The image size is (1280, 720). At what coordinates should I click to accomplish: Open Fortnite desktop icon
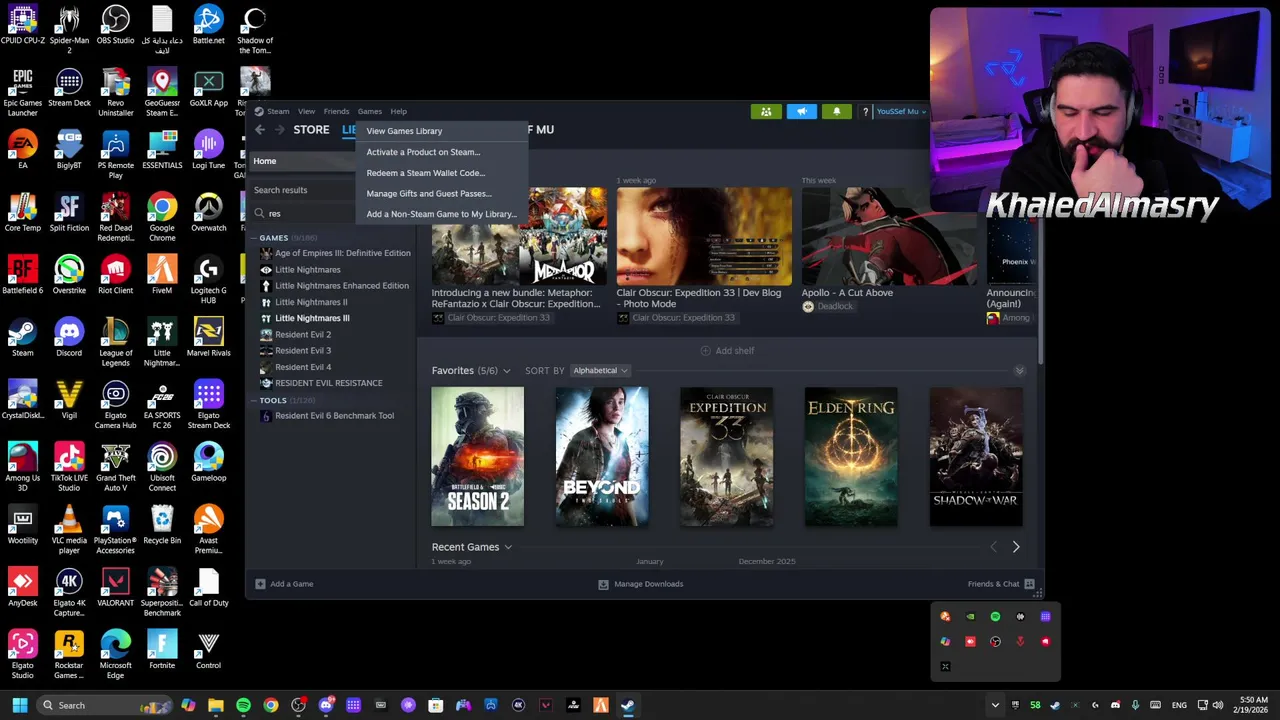pyautogui.click(x=162, y=649)
